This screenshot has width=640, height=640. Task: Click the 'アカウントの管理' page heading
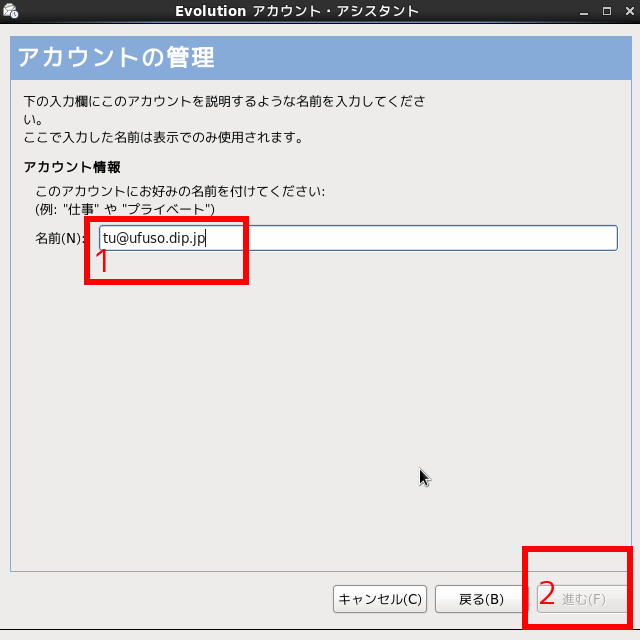116,58
